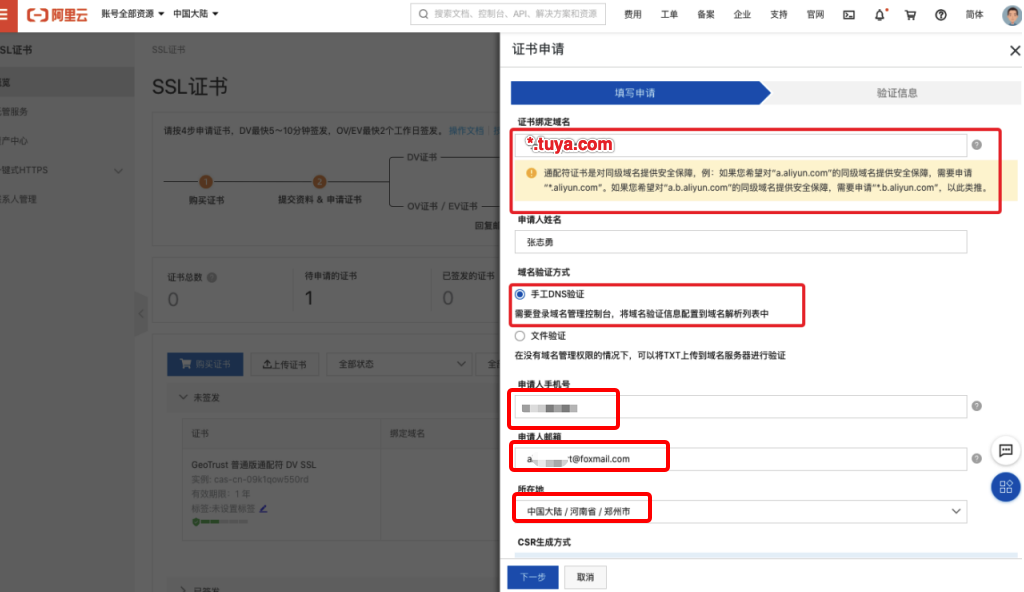The height and width of the screenshot is (592, 1024).
Task: Collapse the left sidebar with the handle
Action: (141, 314)
